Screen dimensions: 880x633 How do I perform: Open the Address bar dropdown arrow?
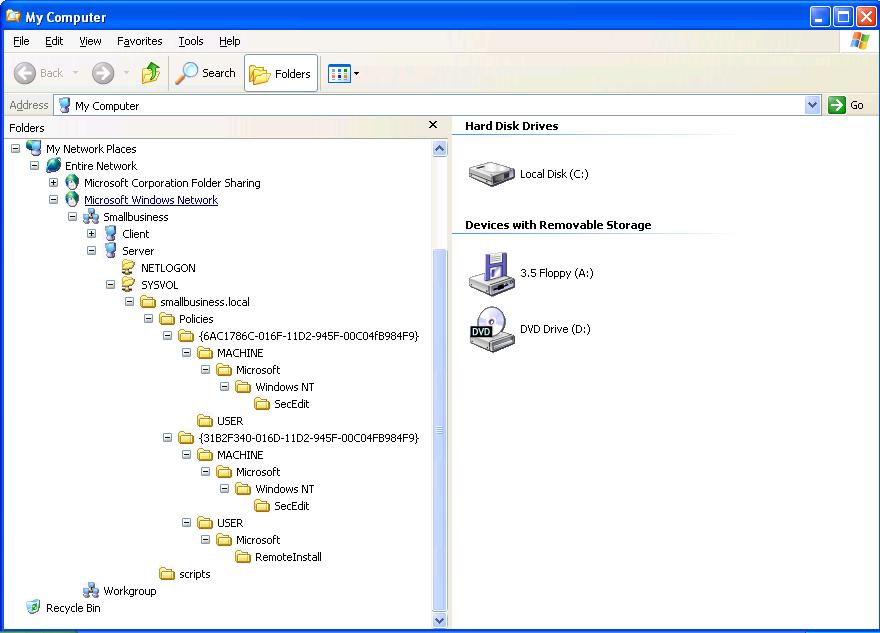[812, 105]
